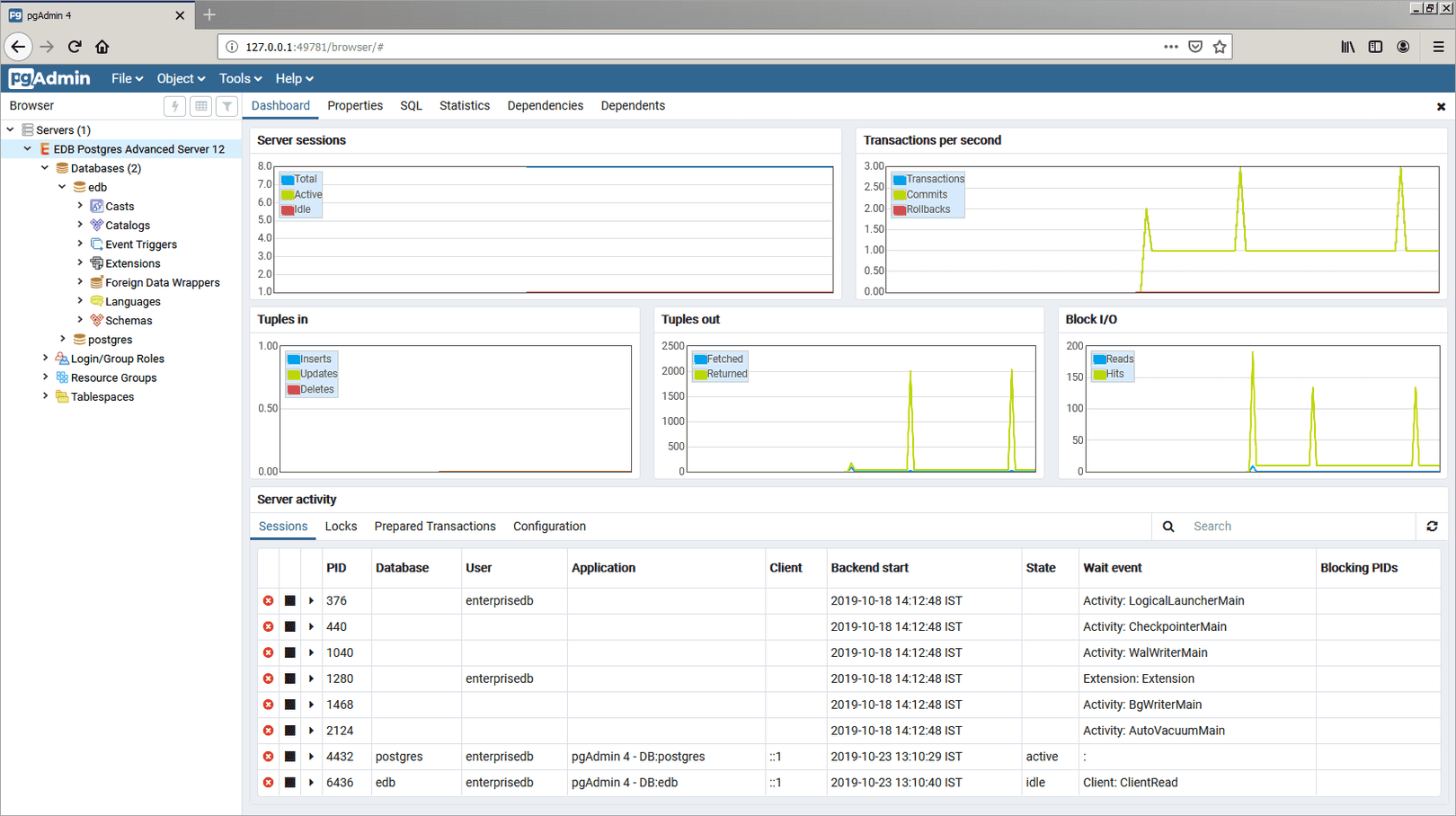
Task: Open the Locks tab in server activity
Action: pyautogui.click(x=341, y=526)
